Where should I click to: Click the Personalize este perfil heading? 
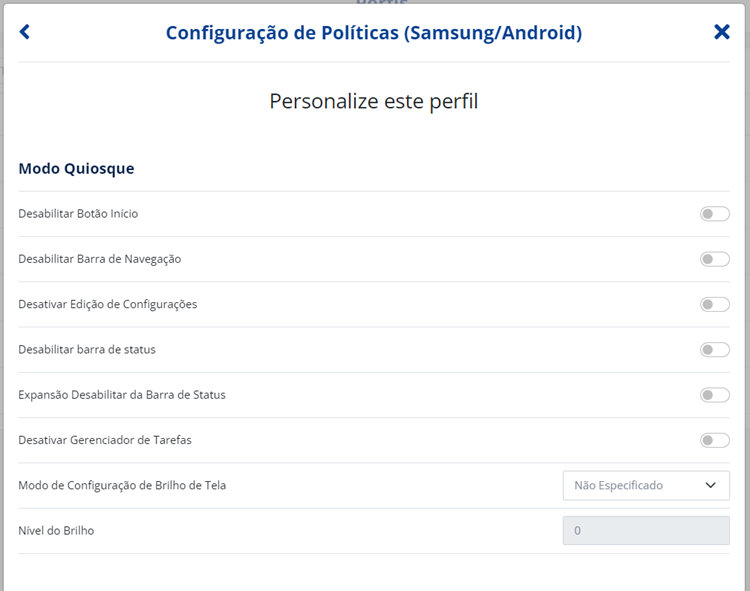point(374,101)
